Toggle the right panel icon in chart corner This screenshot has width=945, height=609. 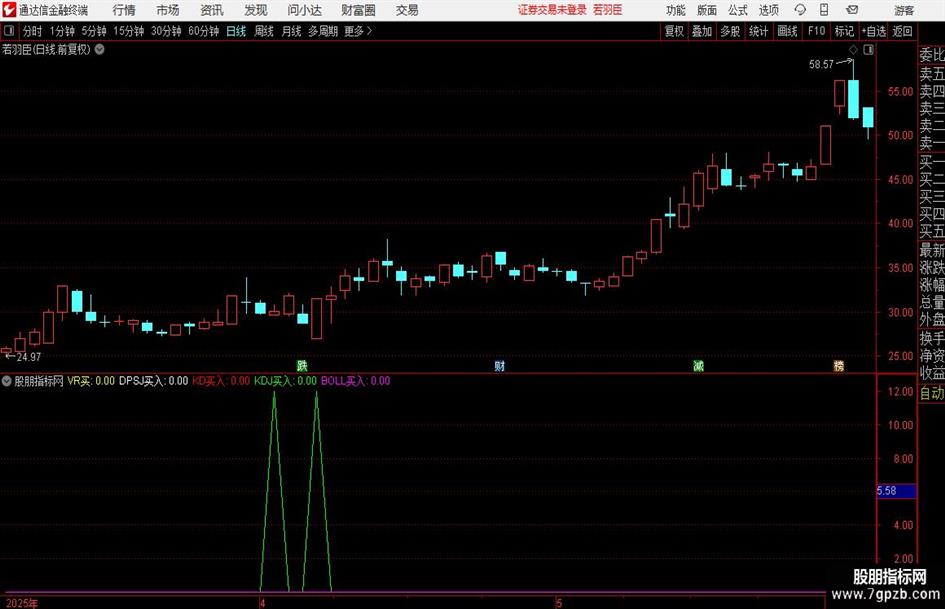click(x=868, y=49)
